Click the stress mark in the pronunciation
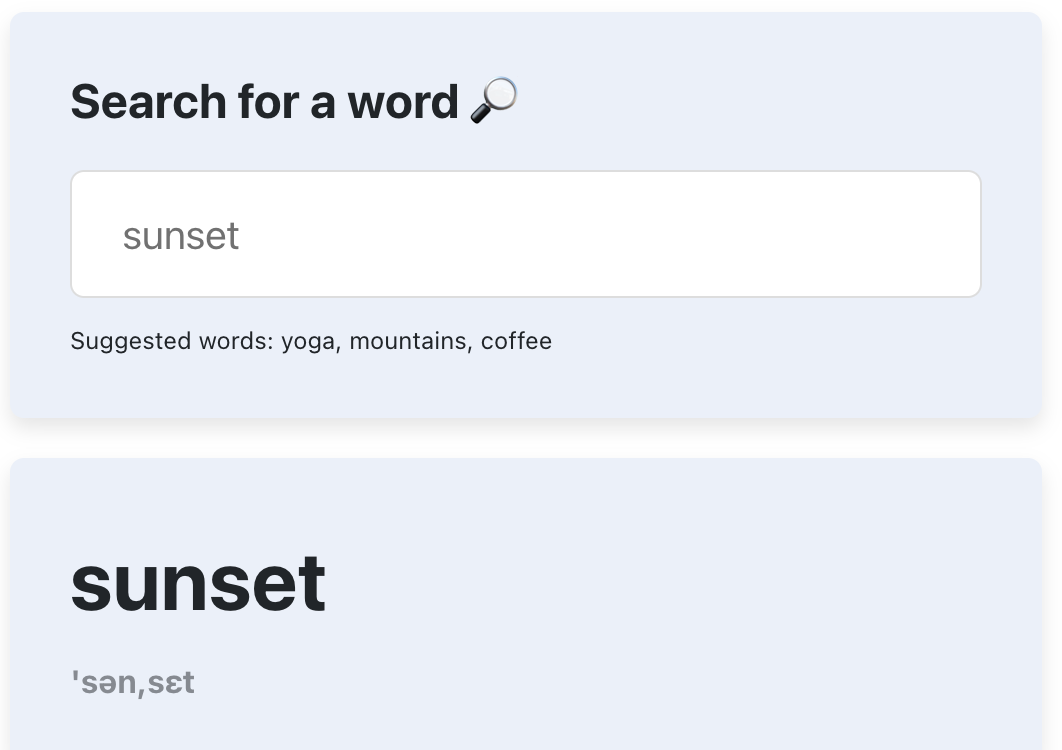Viewport: 1062px width, 750px height. click(x=76, y=678)
